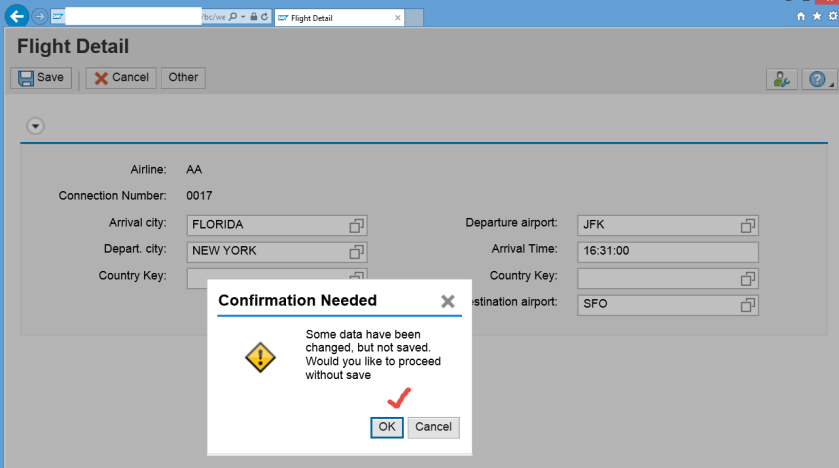This screenshot has height=468, width=839.
Task: Click the browser address bar URL text
Action: click(213, 17)
